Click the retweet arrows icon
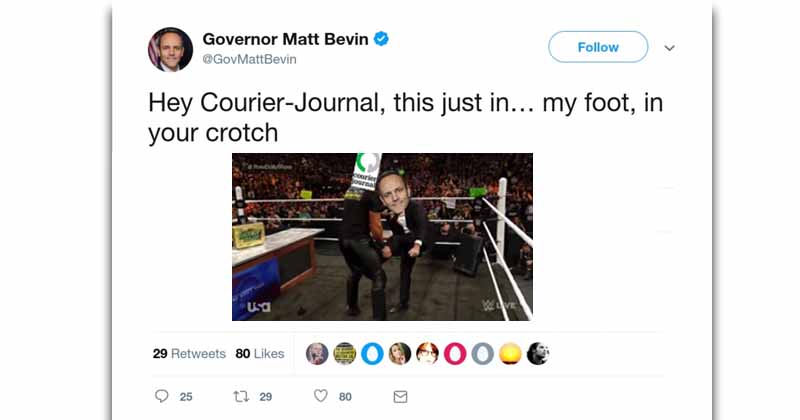This screenshot has width=800, height=420. coord(241,396)
